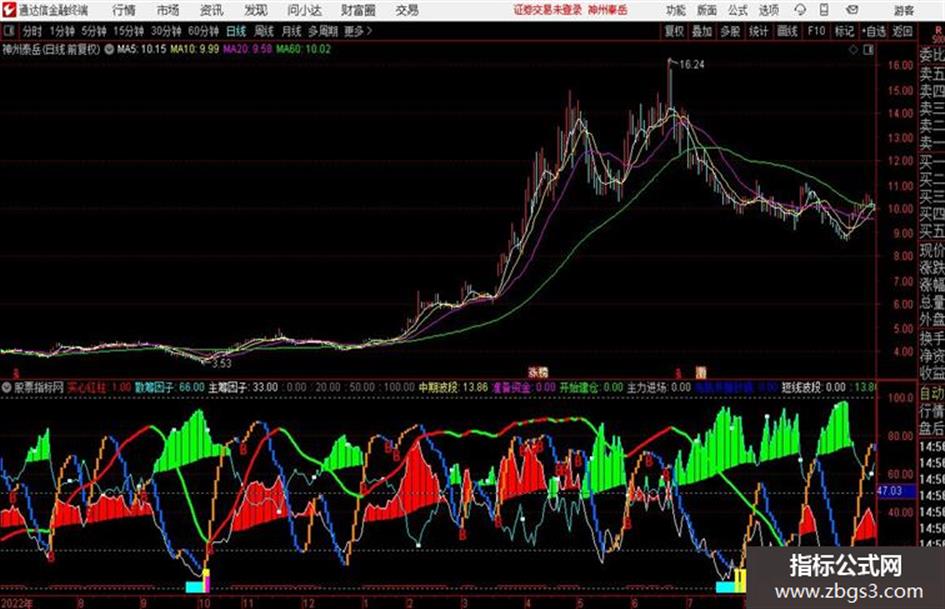Open the 选项 options menu
The height and width of the screenshot is (609, 945).
pos(768,10)
